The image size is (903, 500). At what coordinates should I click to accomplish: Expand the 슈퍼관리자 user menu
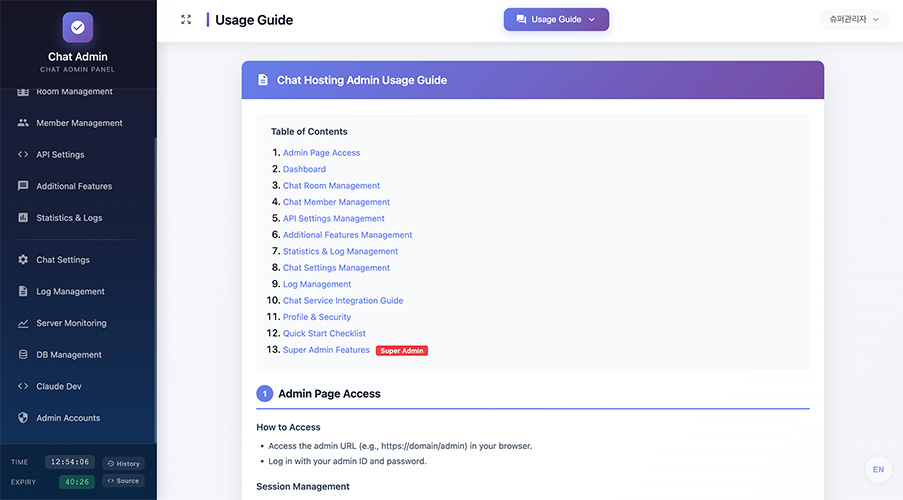coord(854,19)
